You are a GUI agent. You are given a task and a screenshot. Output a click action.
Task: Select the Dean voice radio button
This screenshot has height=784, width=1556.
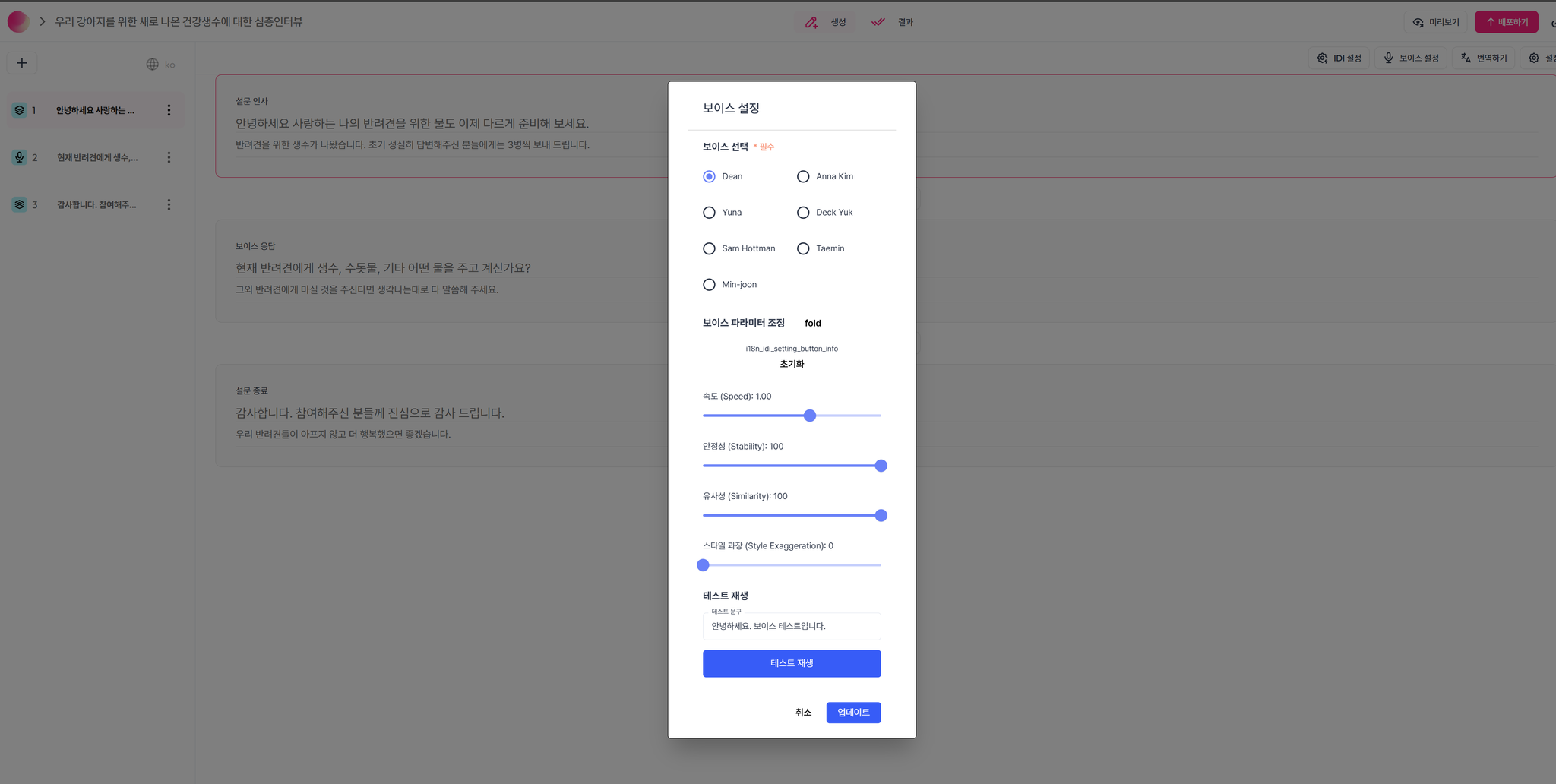tap(709, 176)
